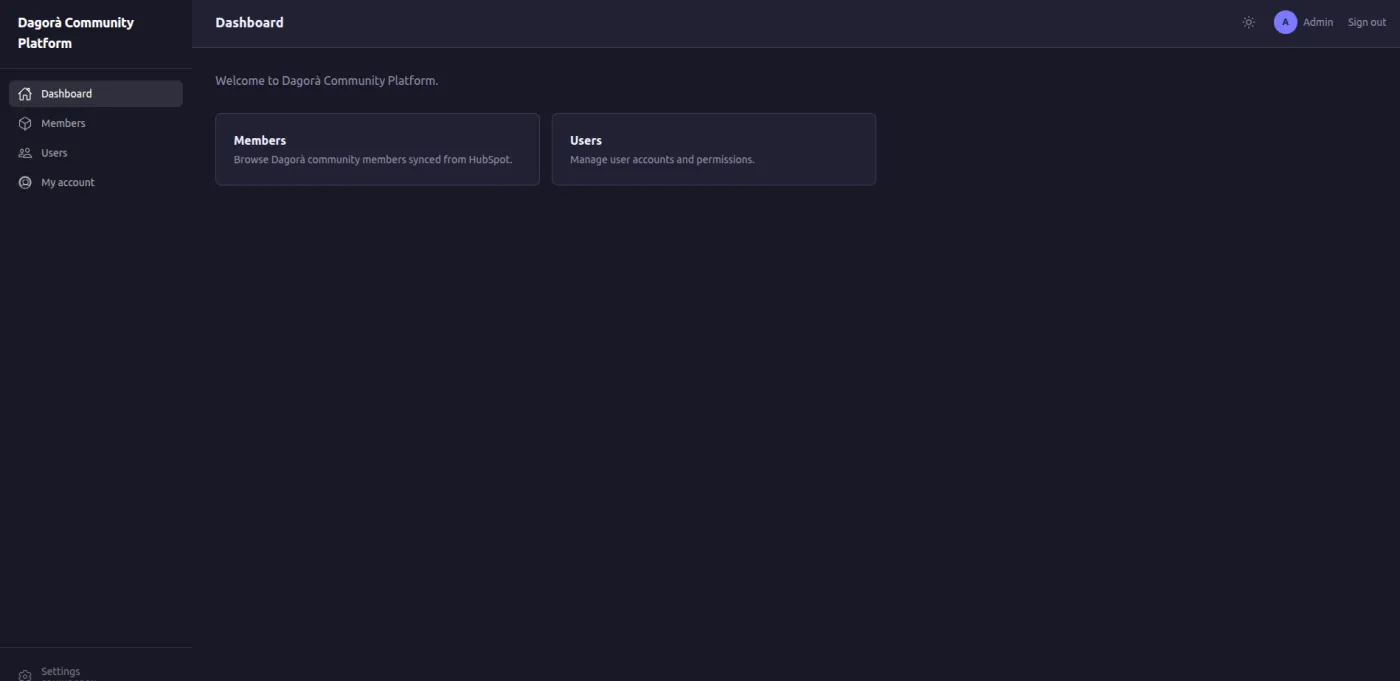Click the 'Welcome to Dagorà Community Platform.' text
This screenshot has height=681, width=1400.
[326, 80]
